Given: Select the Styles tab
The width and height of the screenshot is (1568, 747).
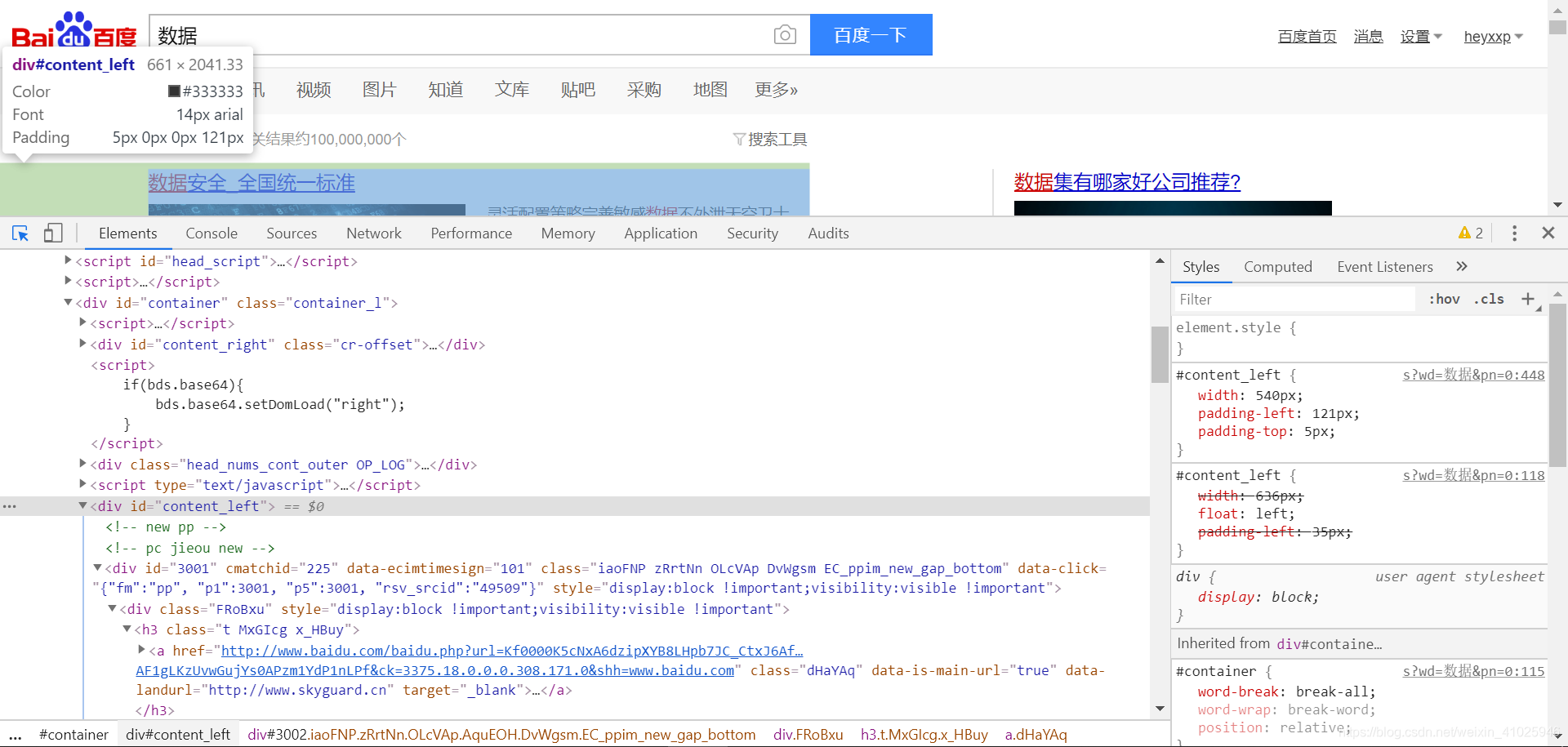Looking at the screenshot, I should click(x=1200, y=267).
